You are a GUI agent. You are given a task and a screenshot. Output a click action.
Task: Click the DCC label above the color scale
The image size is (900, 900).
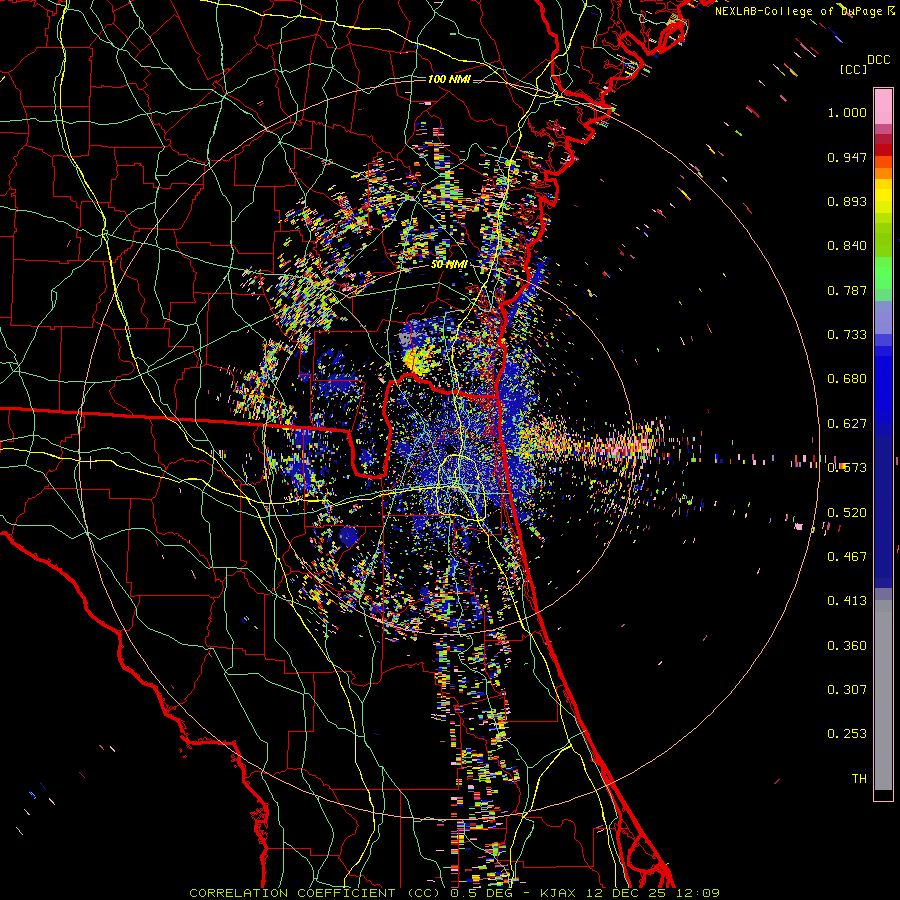(x=878, y=60)
